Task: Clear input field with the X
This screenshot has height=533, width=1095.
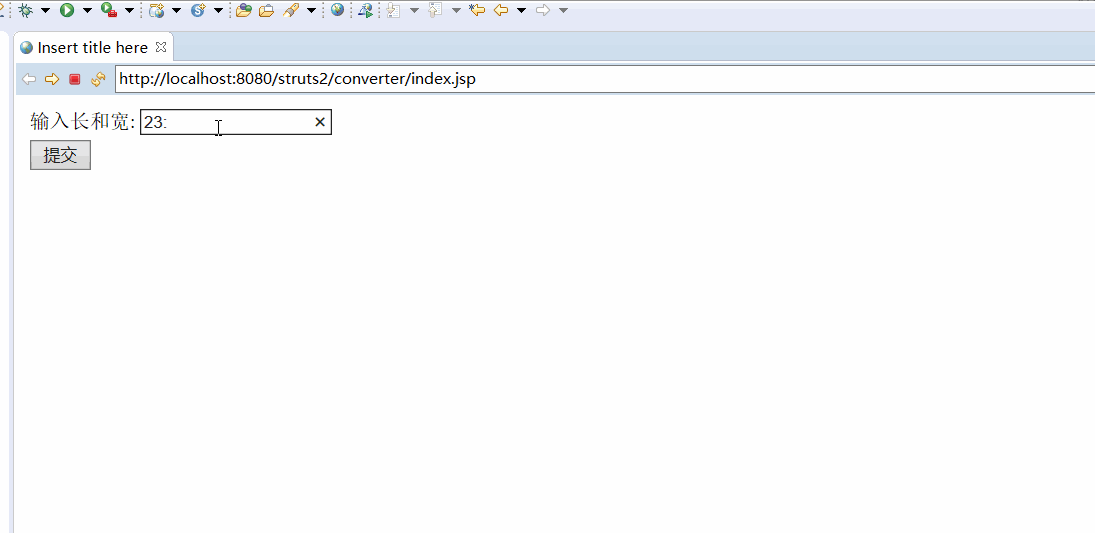Action: pos(320,122)
